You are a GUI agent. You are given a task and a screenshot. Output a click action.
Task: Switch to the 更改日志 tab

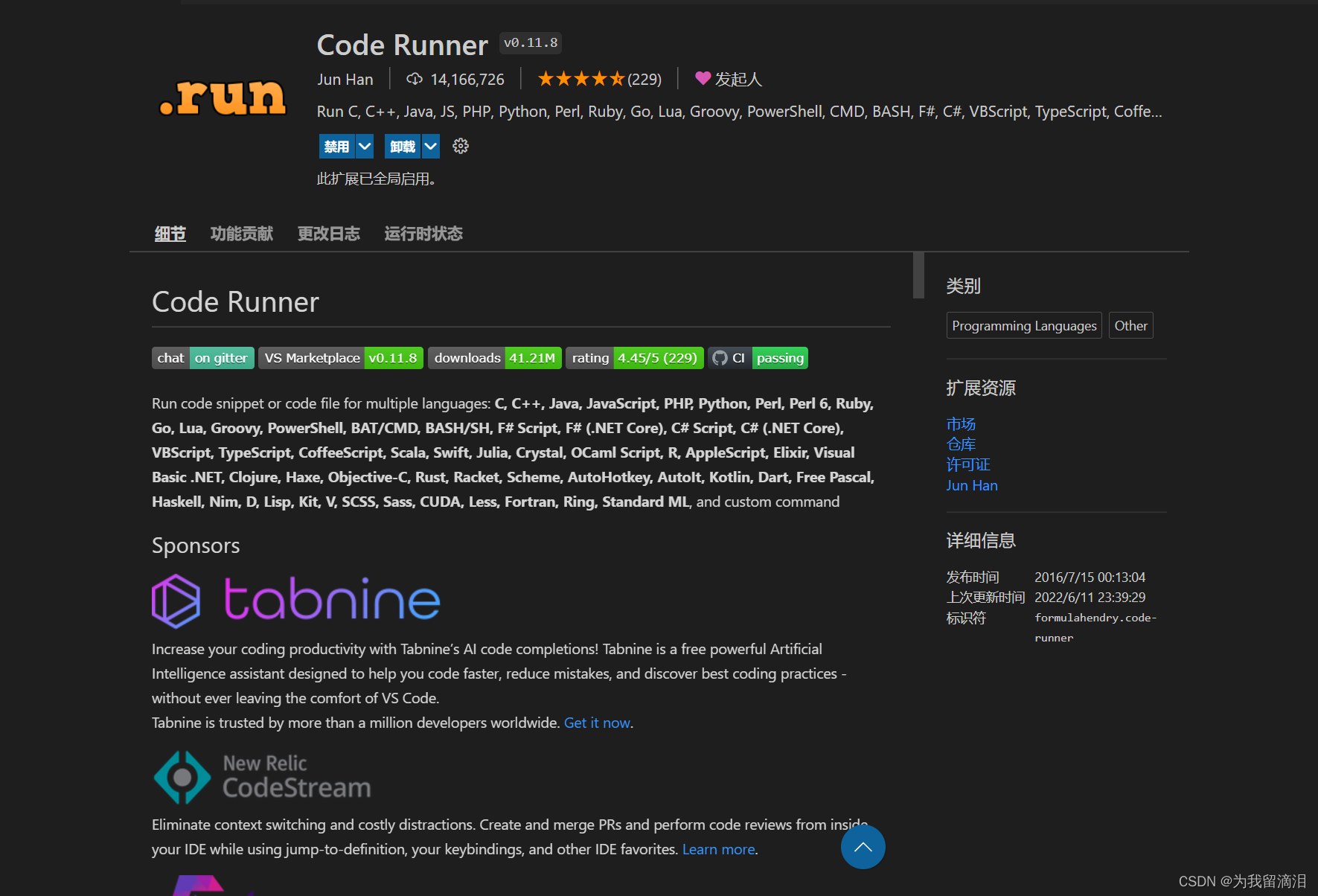[329, 234]
